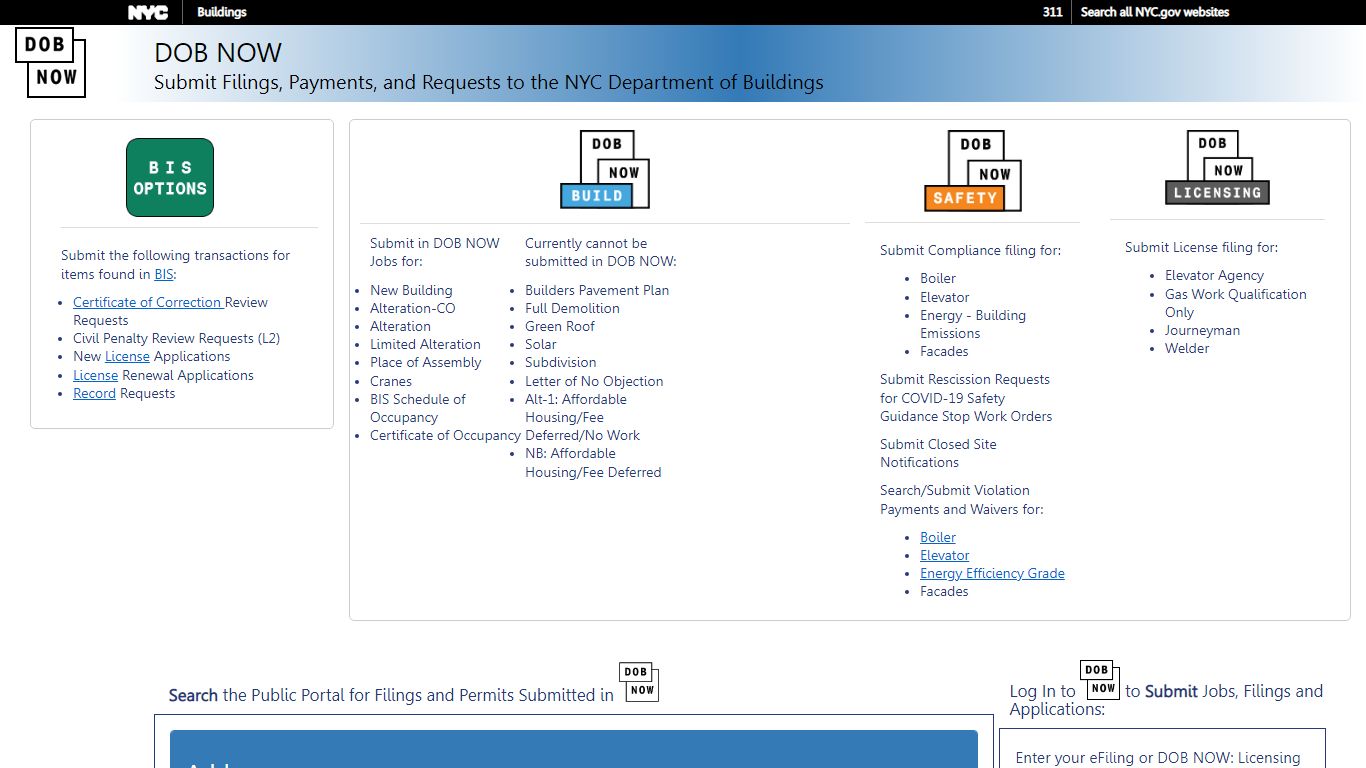Click Submit Rescission Requests for COVID-19 text
Screen dimensions: 1366x768
[966, 398]
